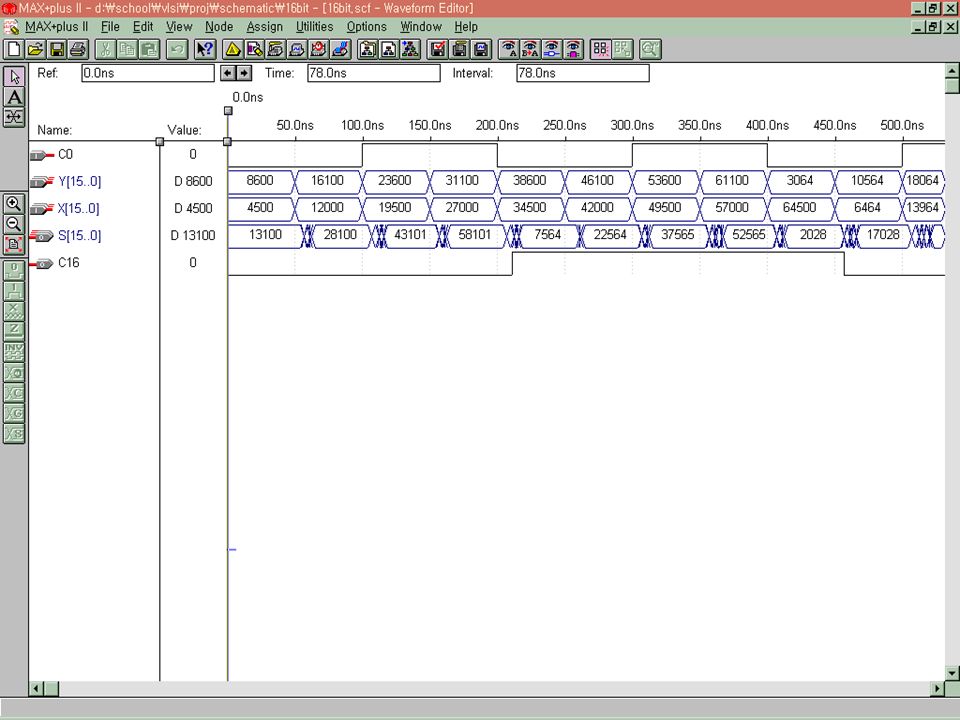Open a file using the folder icon

(35, 49)
